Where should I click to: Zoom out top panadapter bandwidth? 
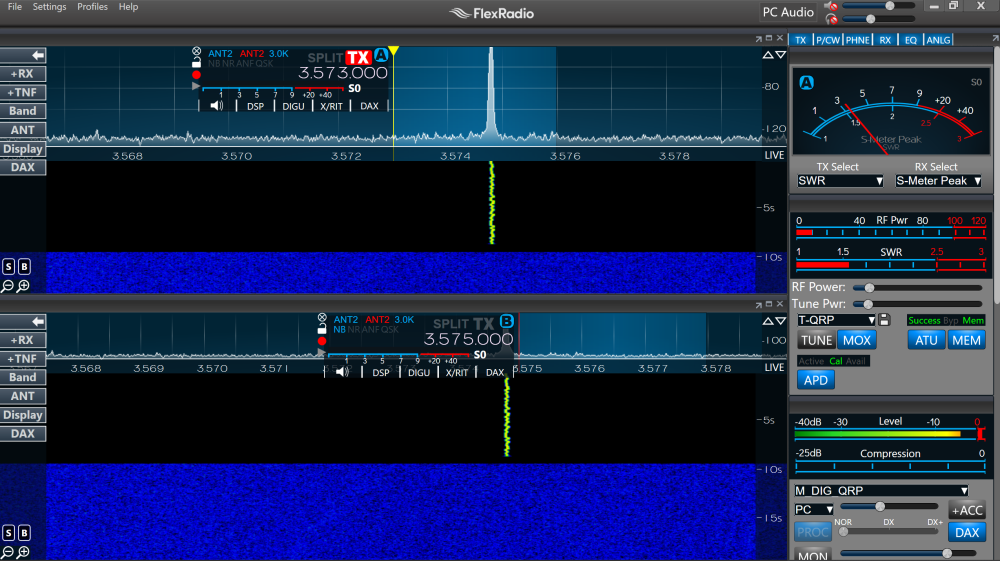pos(8,286)
